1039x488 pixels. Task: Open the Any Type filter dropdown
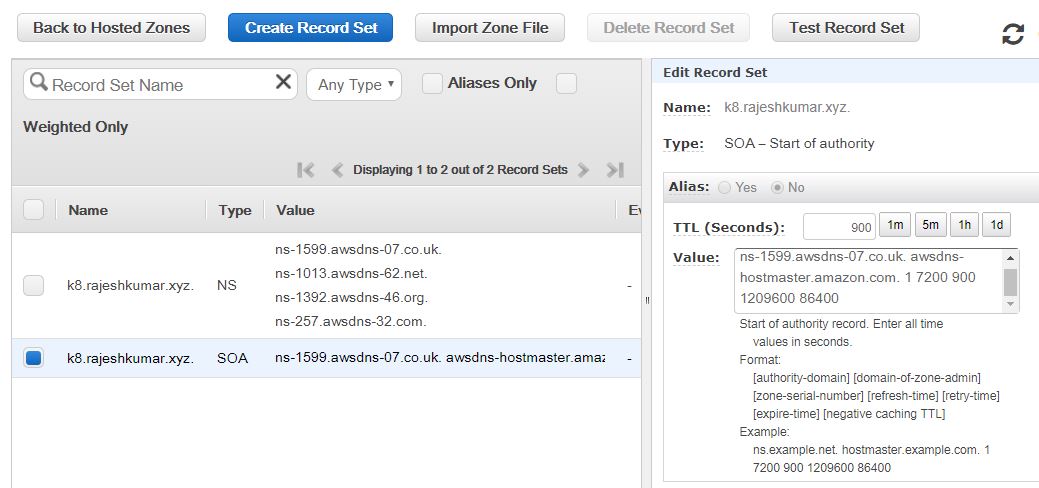(354, 85)
